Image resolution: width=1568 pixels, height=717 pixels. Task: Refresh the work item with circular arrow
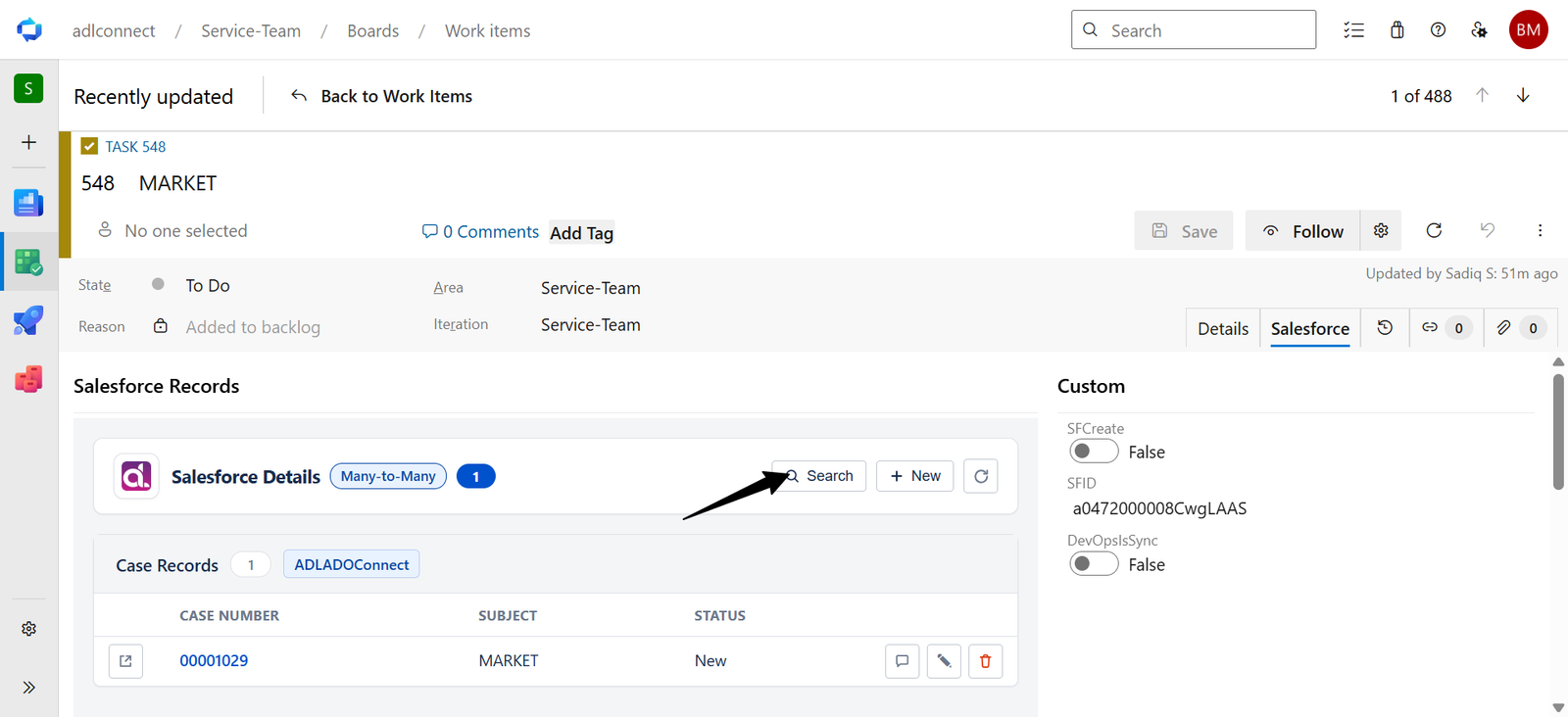[1434, 230]
